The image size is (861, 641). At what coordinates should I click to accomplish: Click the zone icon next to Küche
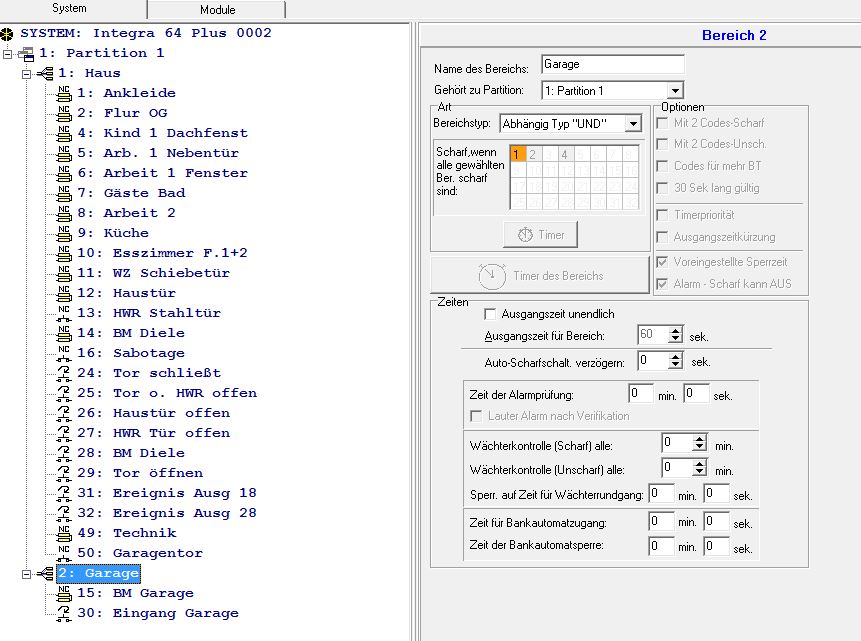tap(64, 233)
